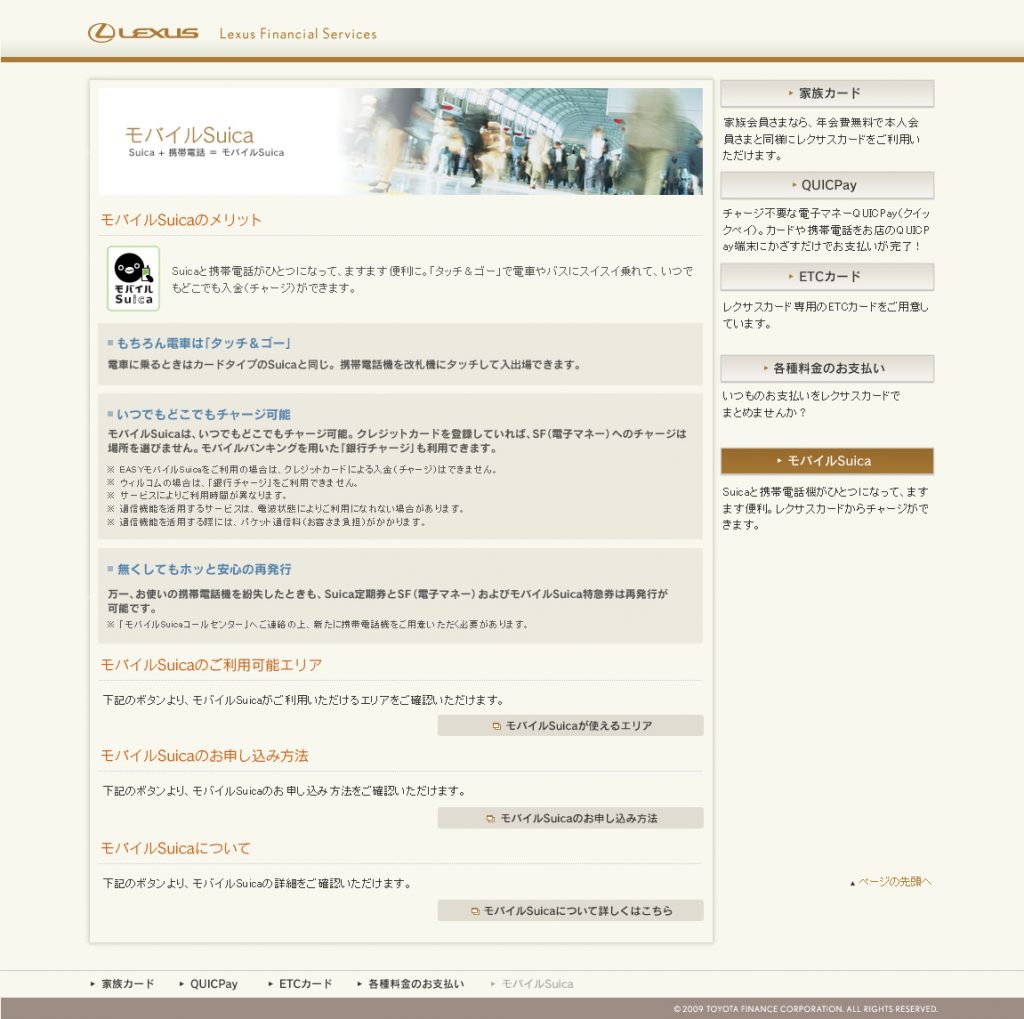
Task: Click the Lexus logo in header
Action: 143,33
